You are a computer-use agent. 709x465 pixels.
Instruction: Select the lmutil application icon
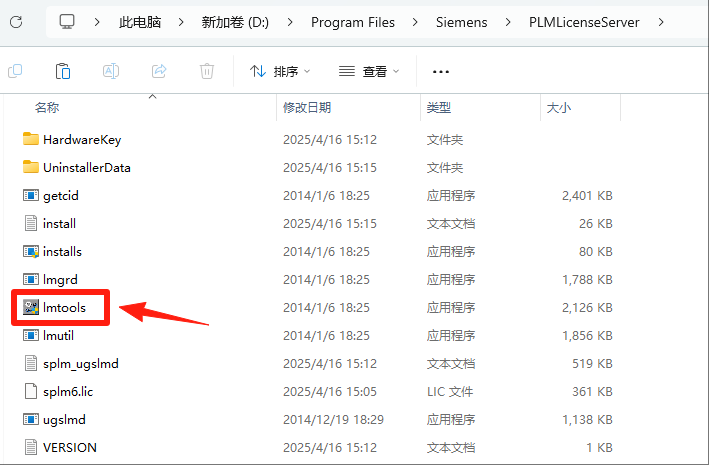30,336
